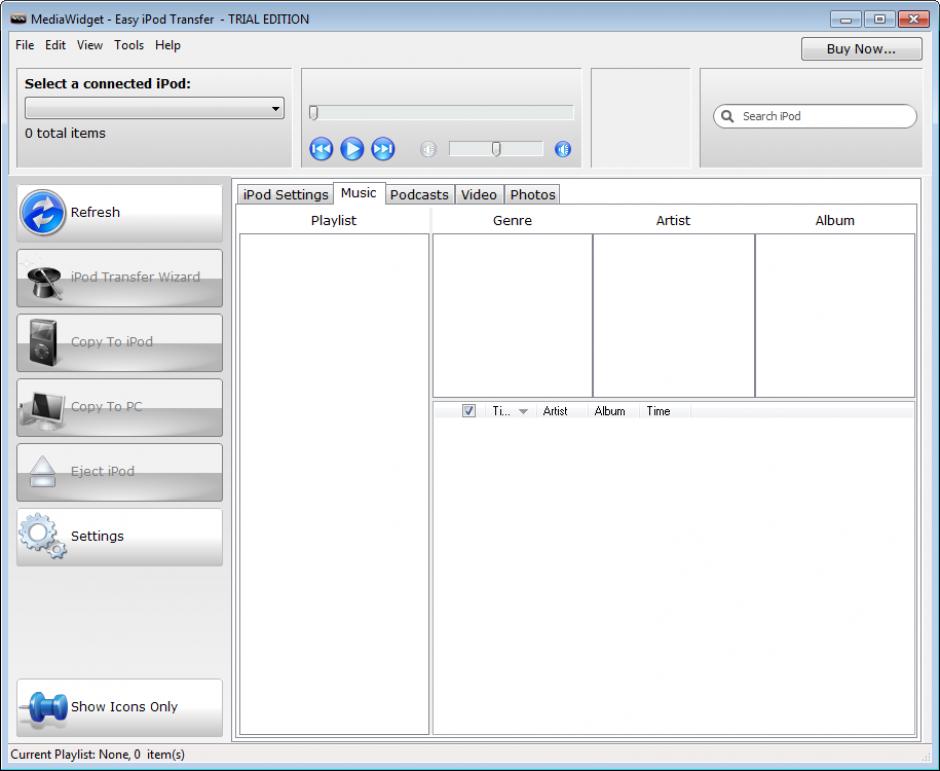The height and width of the screenshot is (771, 940).
Task: Click the playback position slider thumb
Action: (314, 113)
